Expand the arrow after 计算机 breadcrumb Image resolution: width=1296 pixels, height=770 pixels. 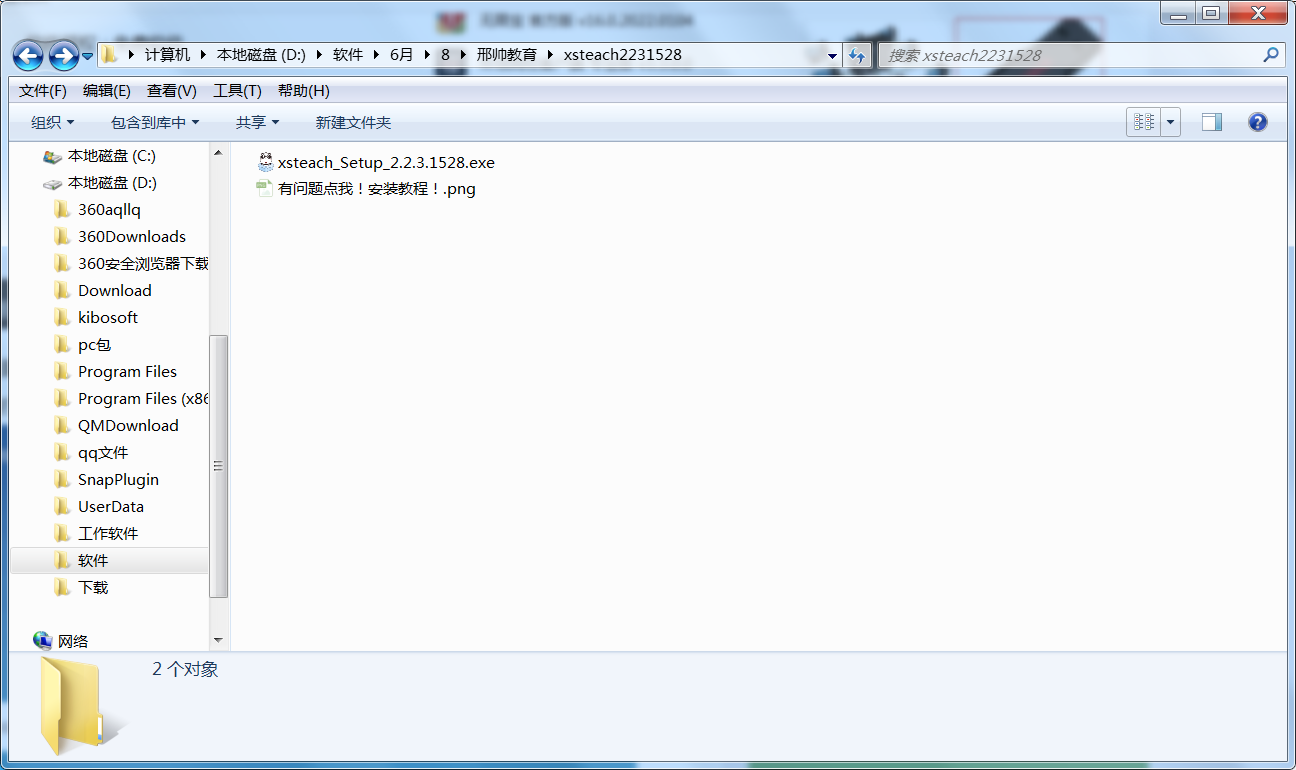204,55
